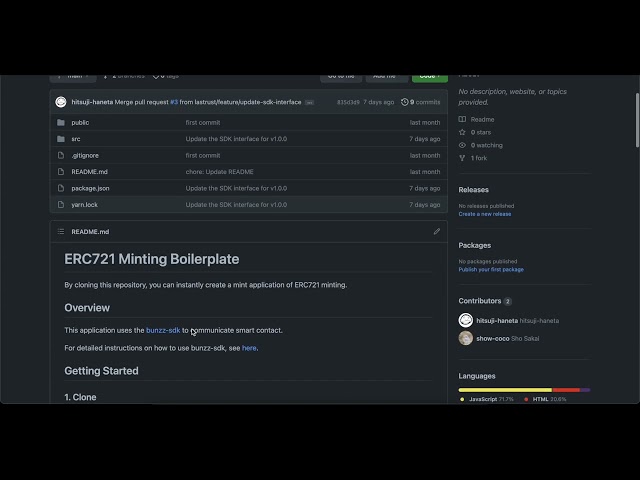Follow the bunzz-sdk link
Image resolution: width=640 pixels, height=480 pixels.
pos(163,330)
